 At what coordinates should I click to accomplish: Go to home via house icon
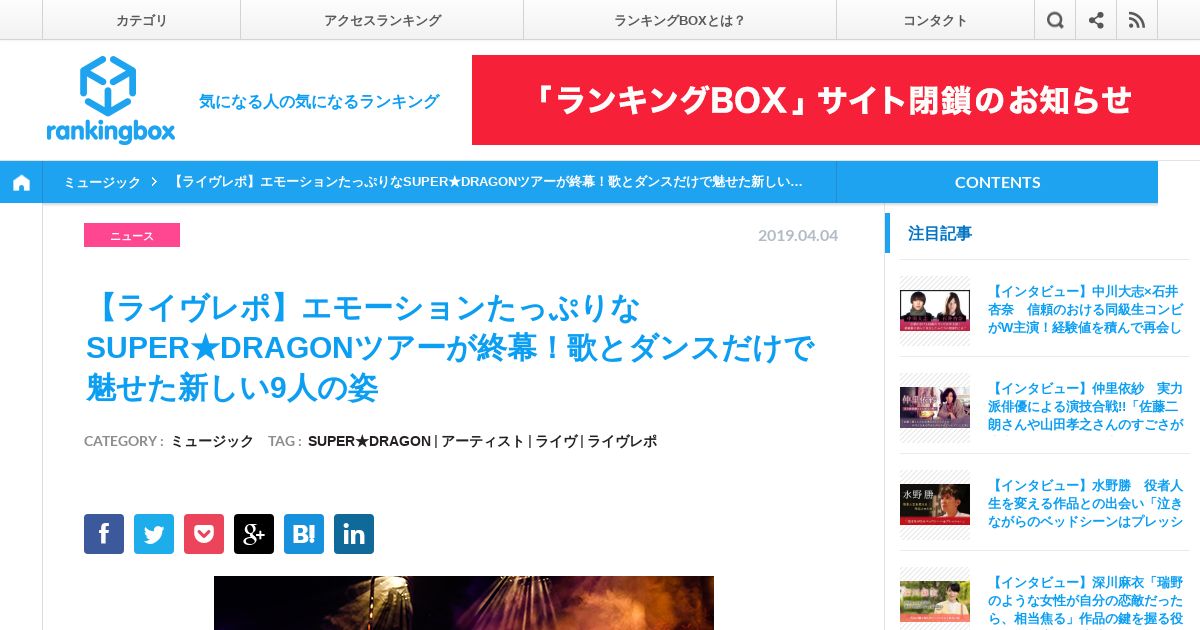(21, 182)
